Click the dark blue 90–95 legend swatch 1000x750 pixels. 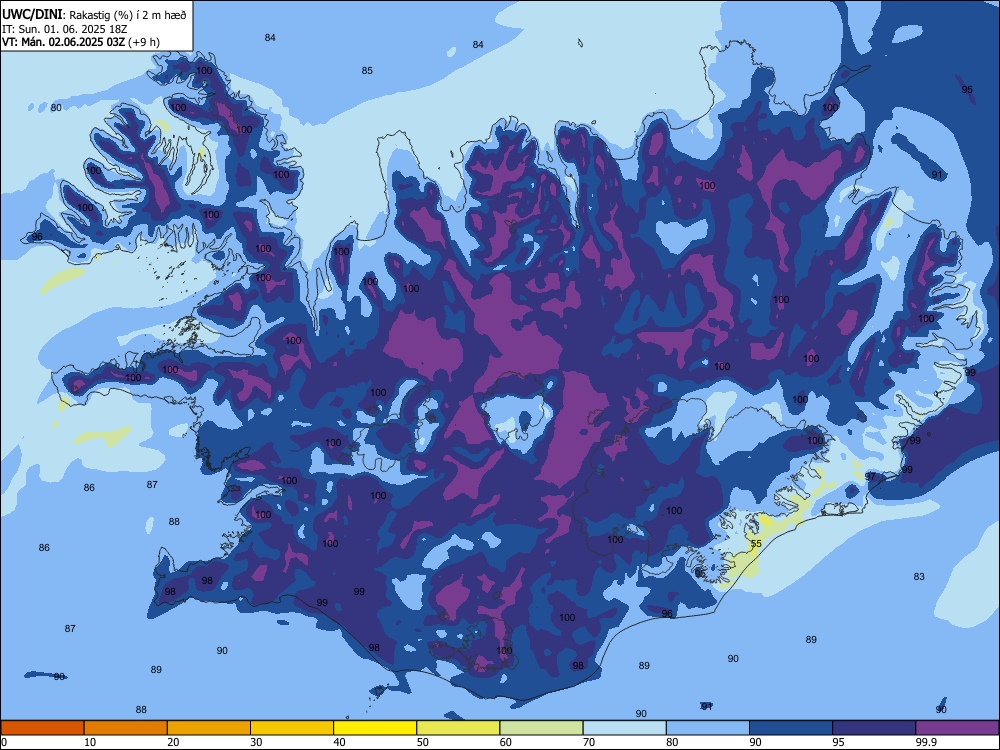point(791,728)
